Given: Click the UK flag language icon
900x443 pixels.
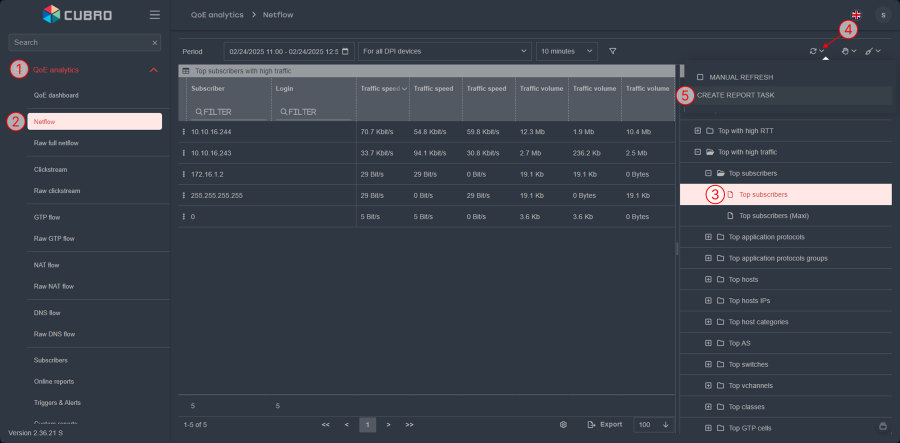Looking at the screenshot, I should (x=856, y=15).
